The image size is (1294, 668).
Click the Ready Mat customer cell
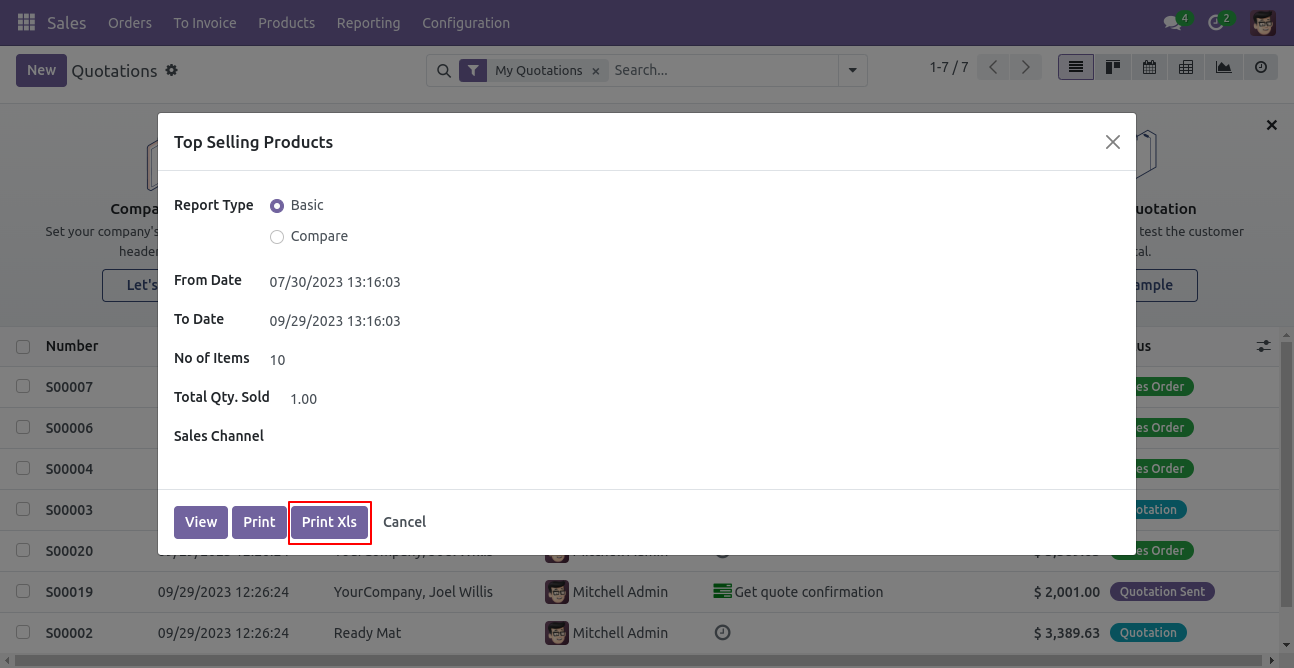pyautogui.click(x=367, y=633)
